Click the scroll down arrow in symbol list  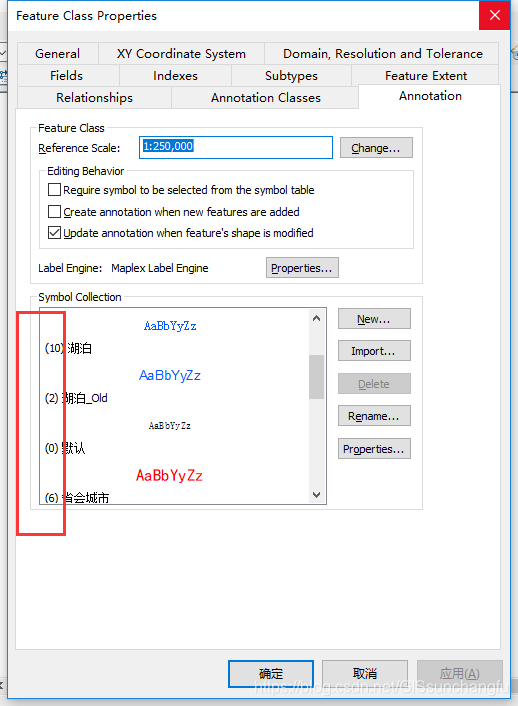[316, 495]
